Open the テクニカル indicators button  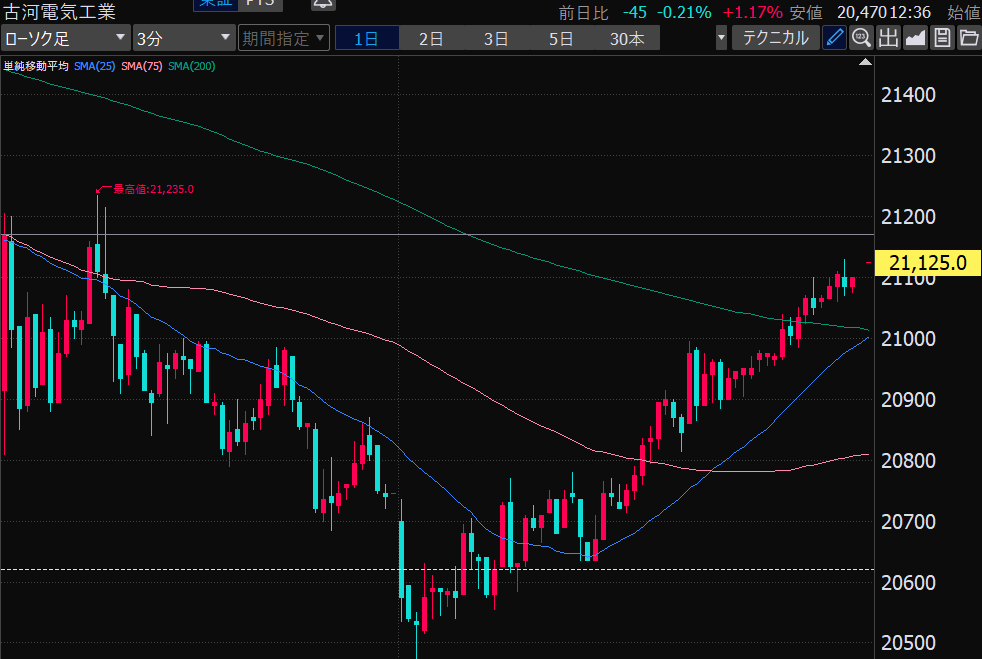[776, 39]
